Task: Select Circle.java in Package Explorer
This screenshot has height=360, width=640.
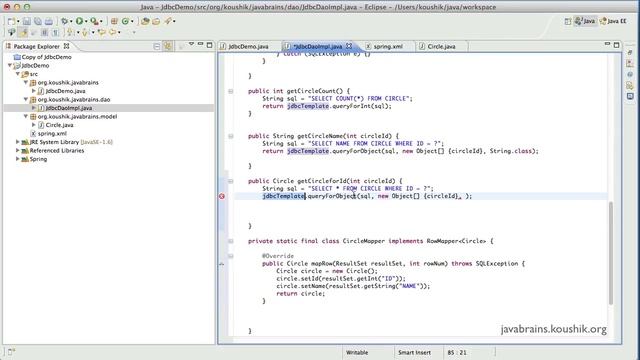Action: tap(59, 125)
